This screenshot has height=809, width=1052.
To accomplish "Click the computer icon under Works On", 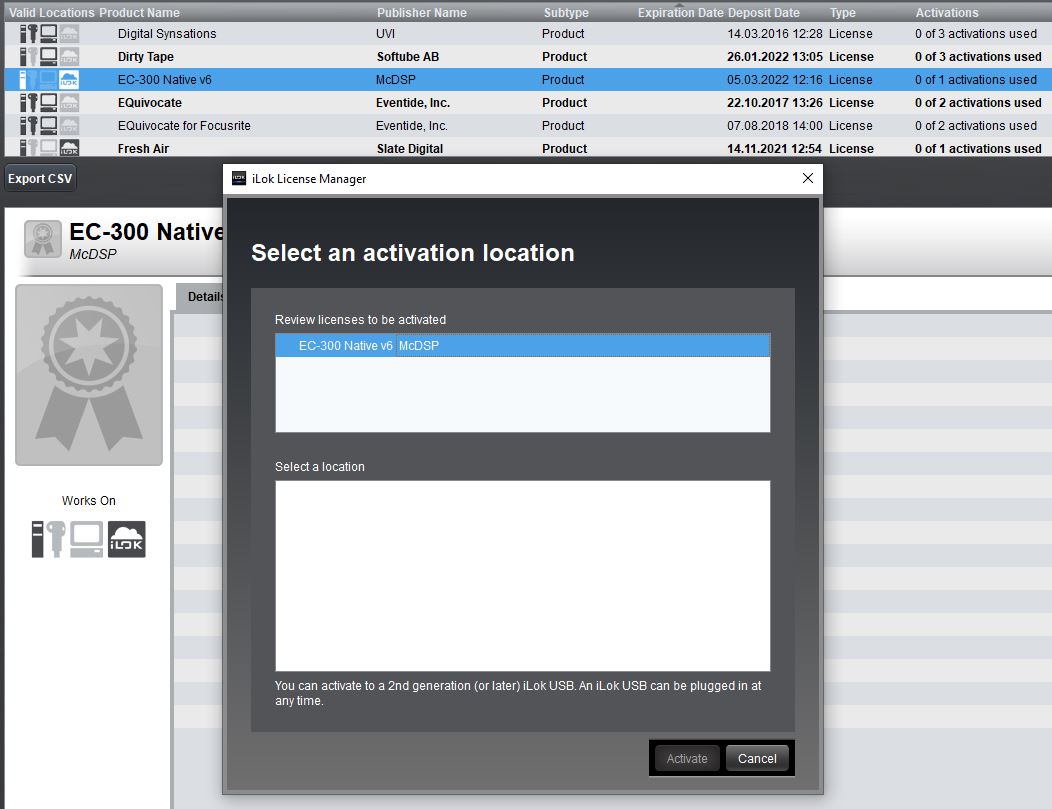I will (x=86, y=539).
